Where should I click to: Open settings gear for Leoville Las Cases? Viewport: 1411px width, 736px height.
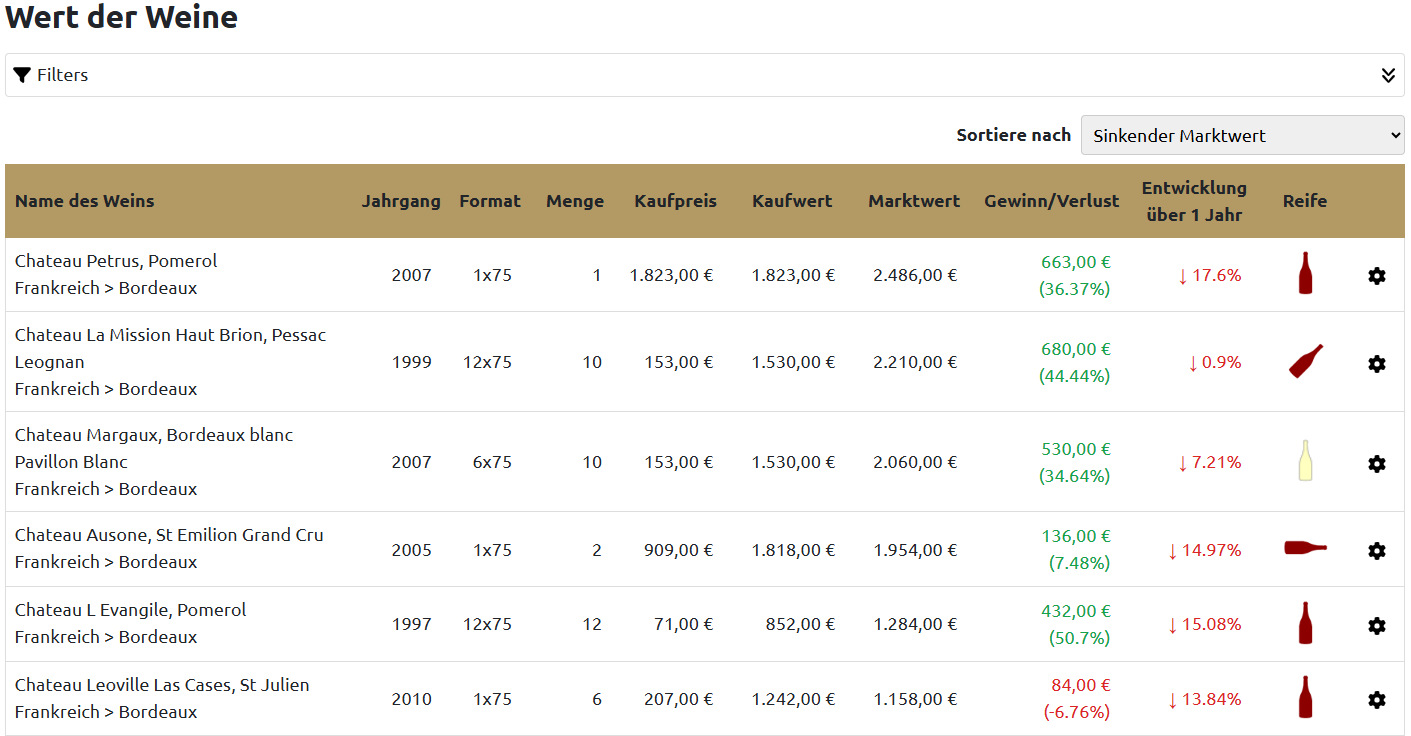[1377, 700]
